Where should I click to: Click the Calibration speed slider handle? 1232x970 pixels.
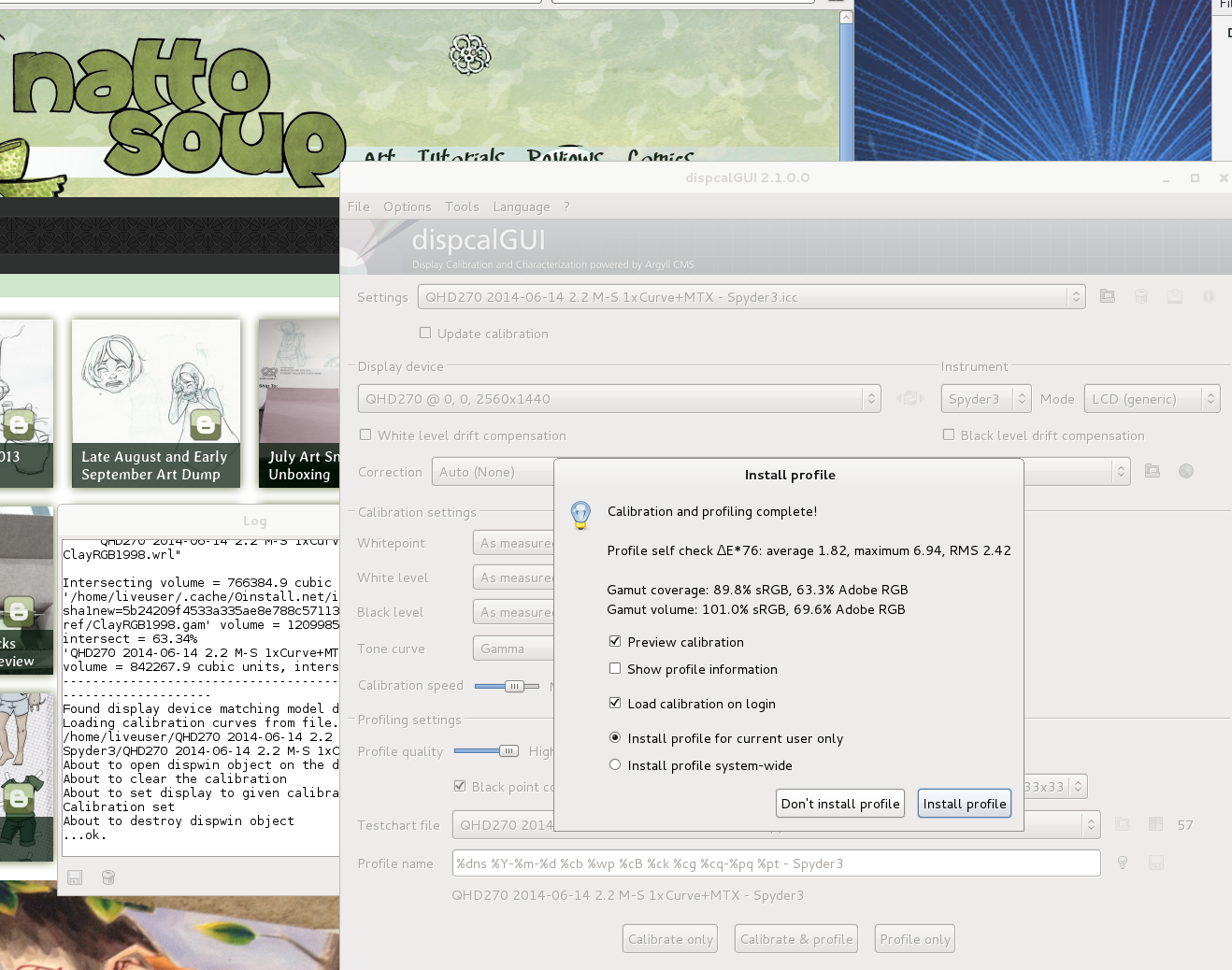click(514, 686)
